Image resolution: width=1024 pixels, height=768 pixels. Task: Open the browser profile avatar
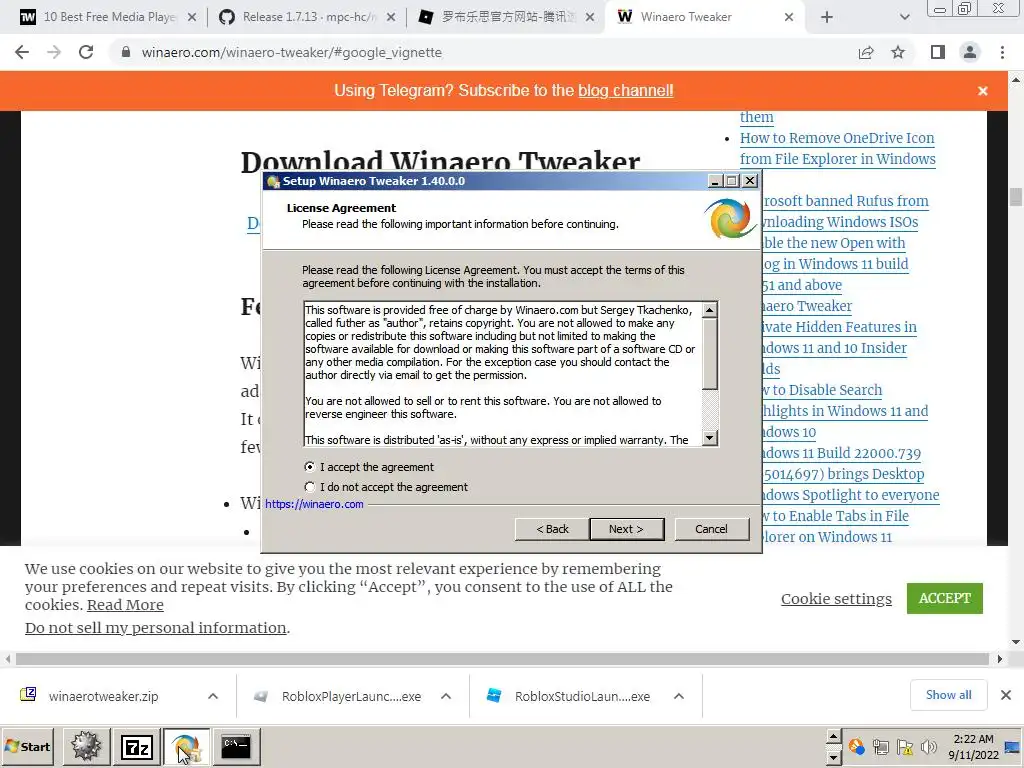[970, 52]
